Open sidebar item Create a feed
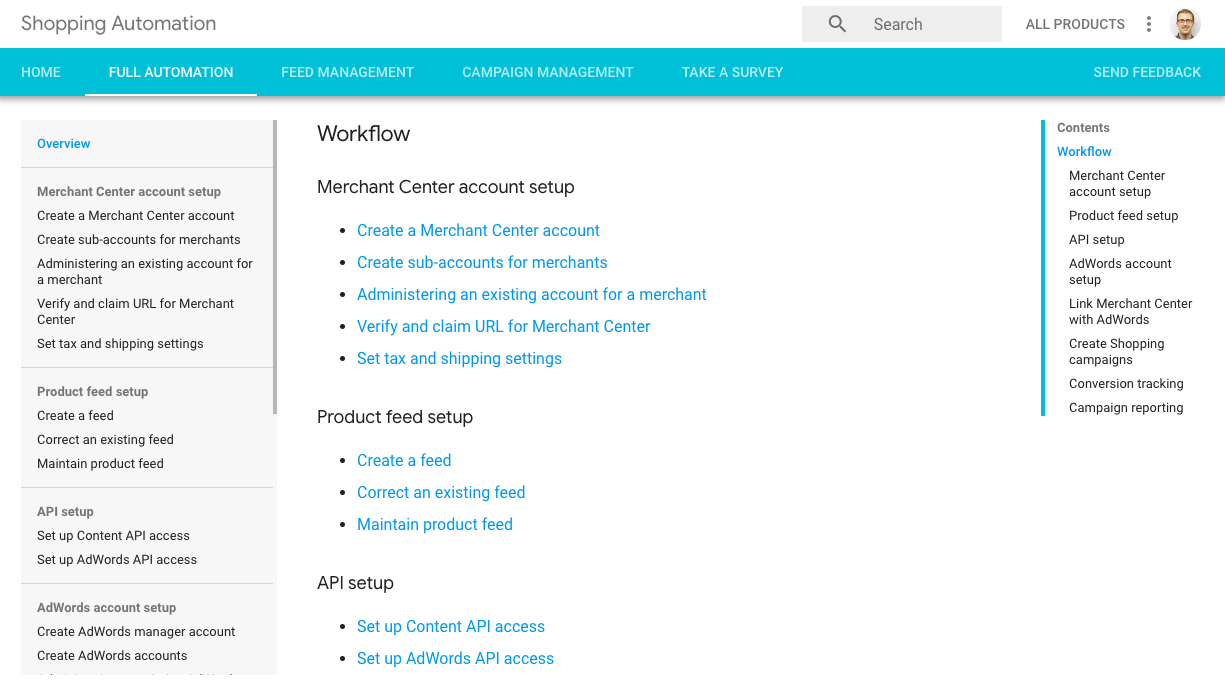 (75, 416)
